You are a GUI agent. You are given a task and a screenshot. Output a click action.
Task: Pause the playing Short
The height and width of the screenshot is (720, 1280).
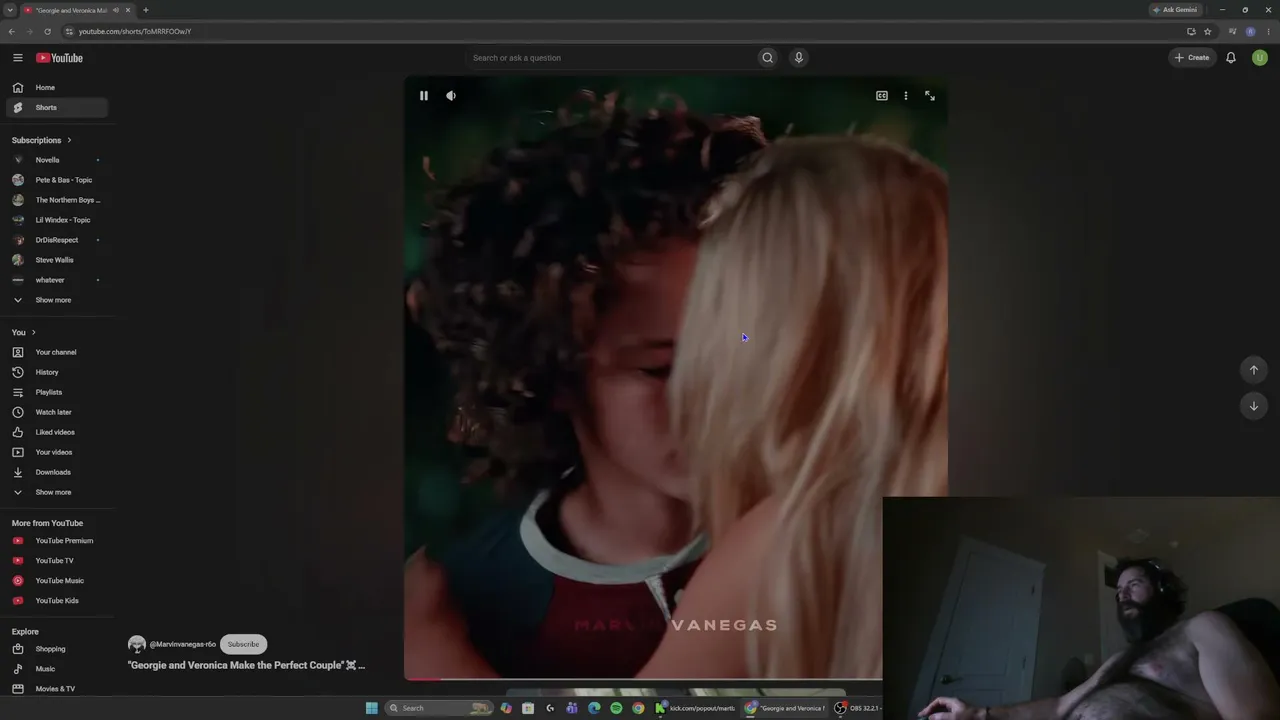(424, 96)
